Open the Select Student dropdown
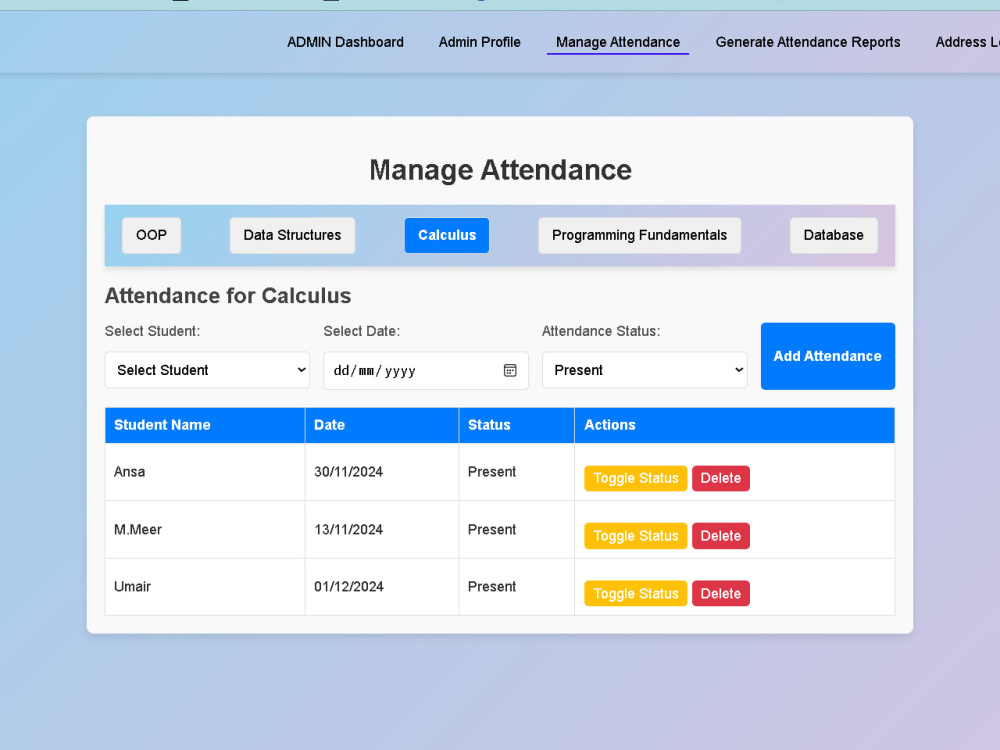This screenshot has width=1000, height=750. pos(207,370)
